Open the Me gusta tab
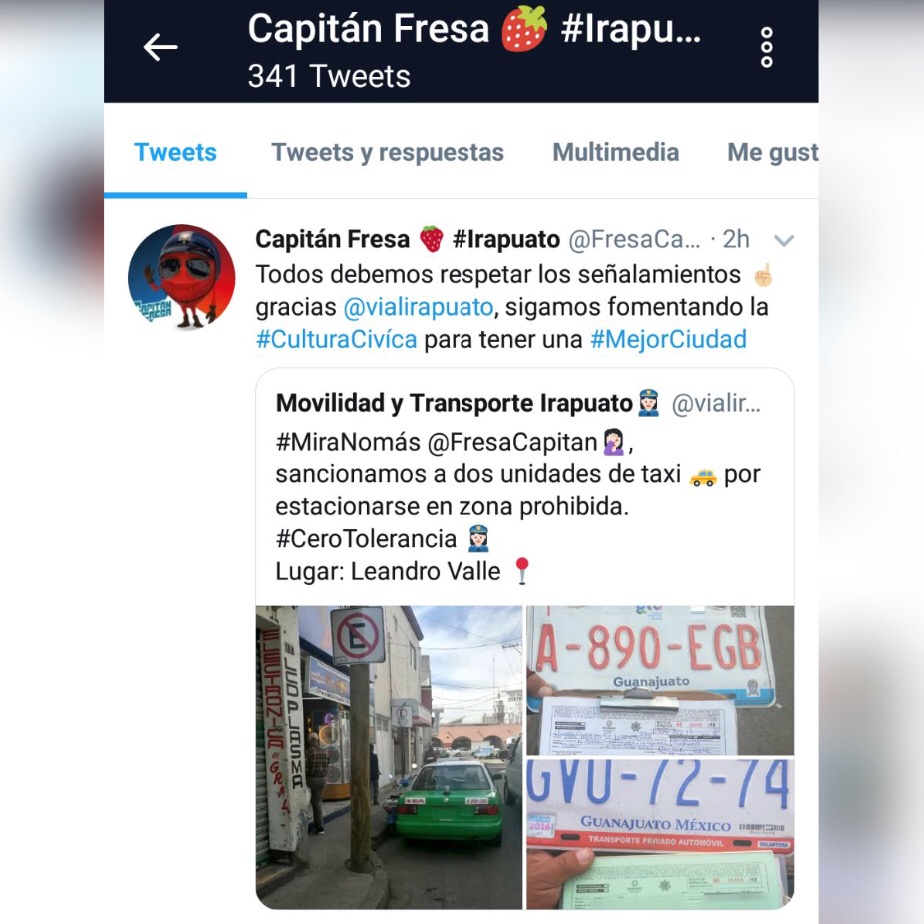The width and height of the screenshot is (924, 924). pyautogui.click(x=773, y=152)
